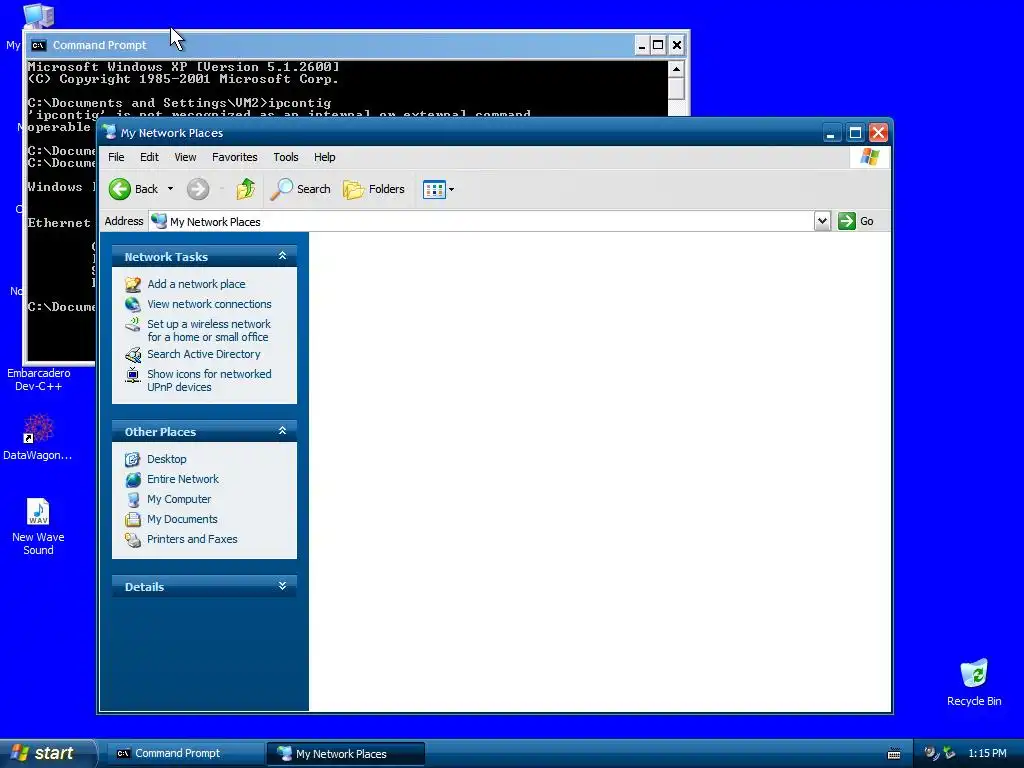The image size is (1024, 768).
Task: Collapse the Network Tasks panel
Action: [x=282, y=256]
